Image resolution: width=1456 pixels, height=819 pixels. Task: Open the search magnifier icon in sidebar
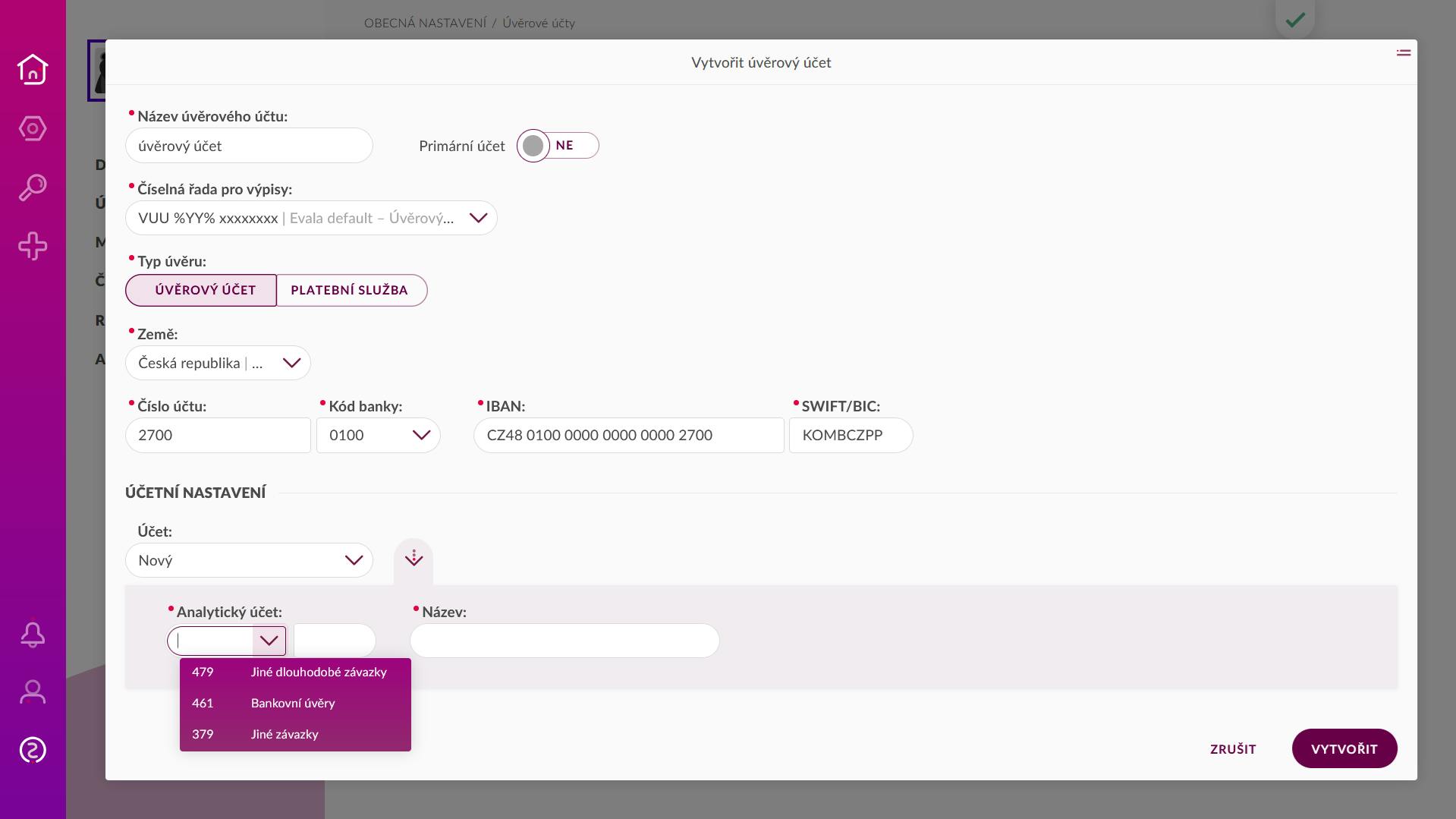click(33, 187)
